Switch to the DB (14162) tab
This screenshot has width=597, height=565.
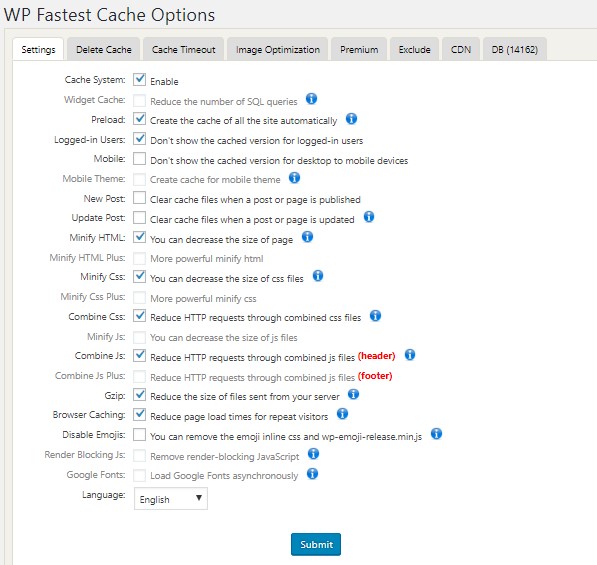tap(515, 49)
